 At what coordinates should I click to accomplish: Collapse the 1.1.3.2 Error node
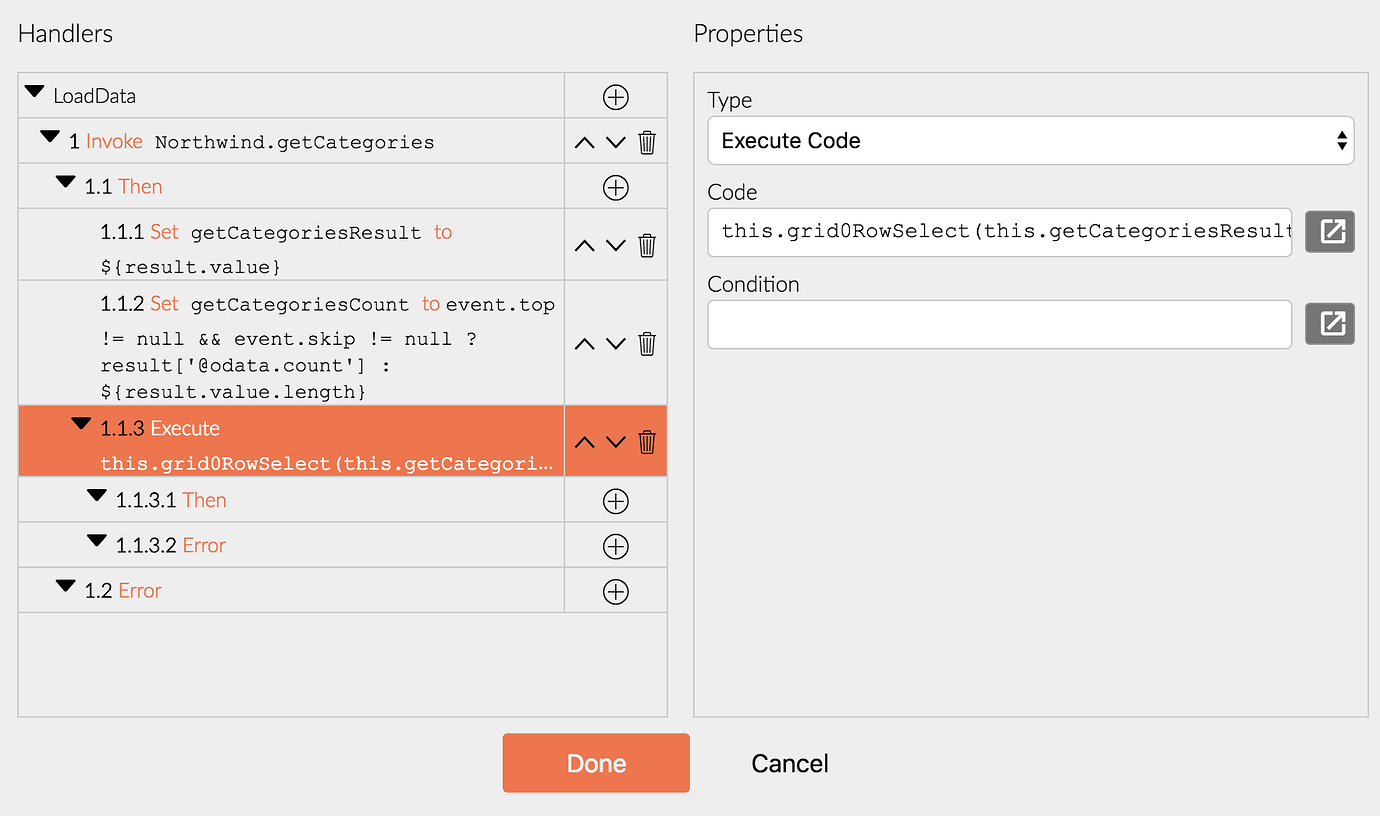point(97,541)
